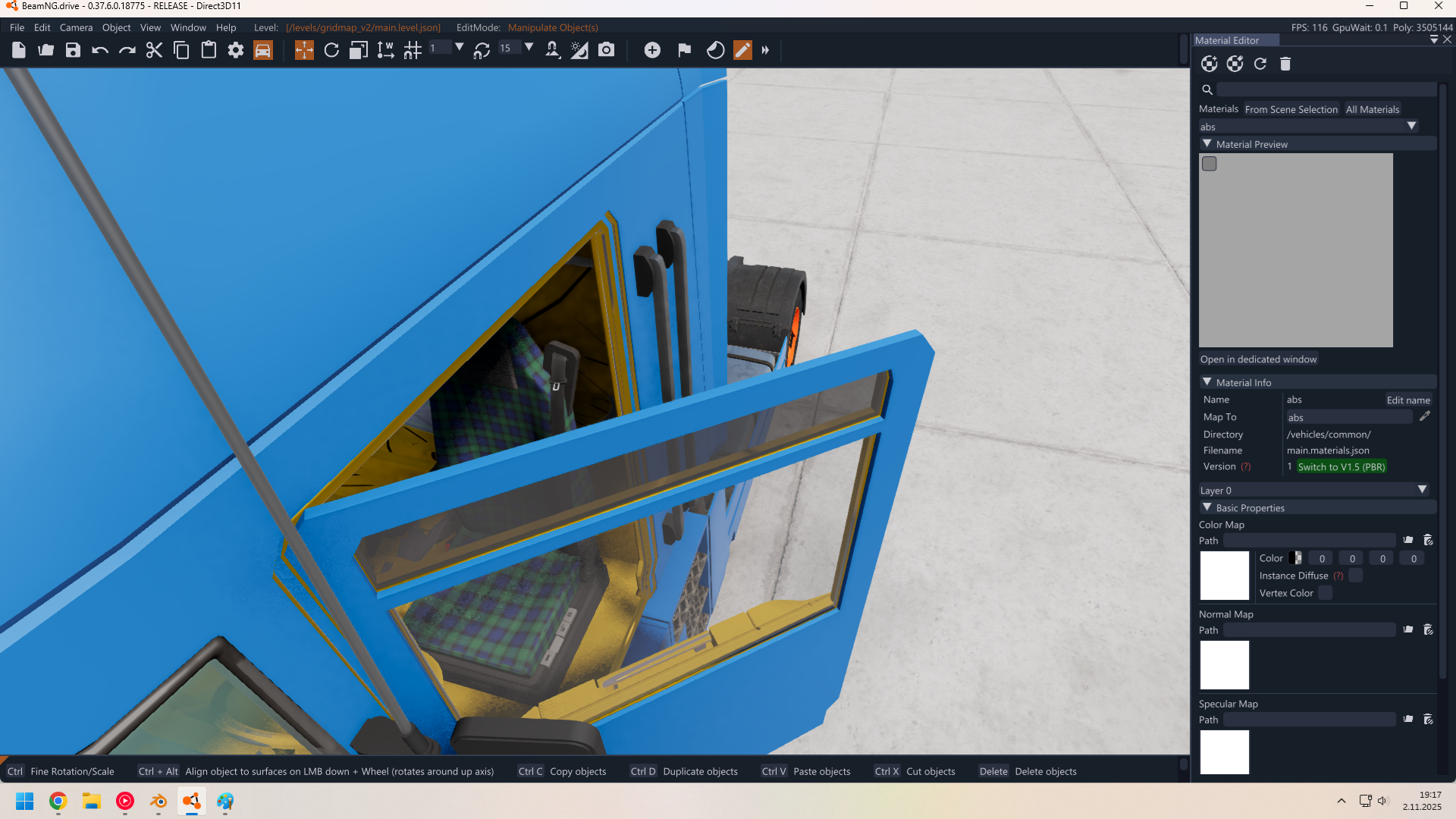Select the rotate tool in toolbar
This screenshot has width=1456, height=819.
331,50
